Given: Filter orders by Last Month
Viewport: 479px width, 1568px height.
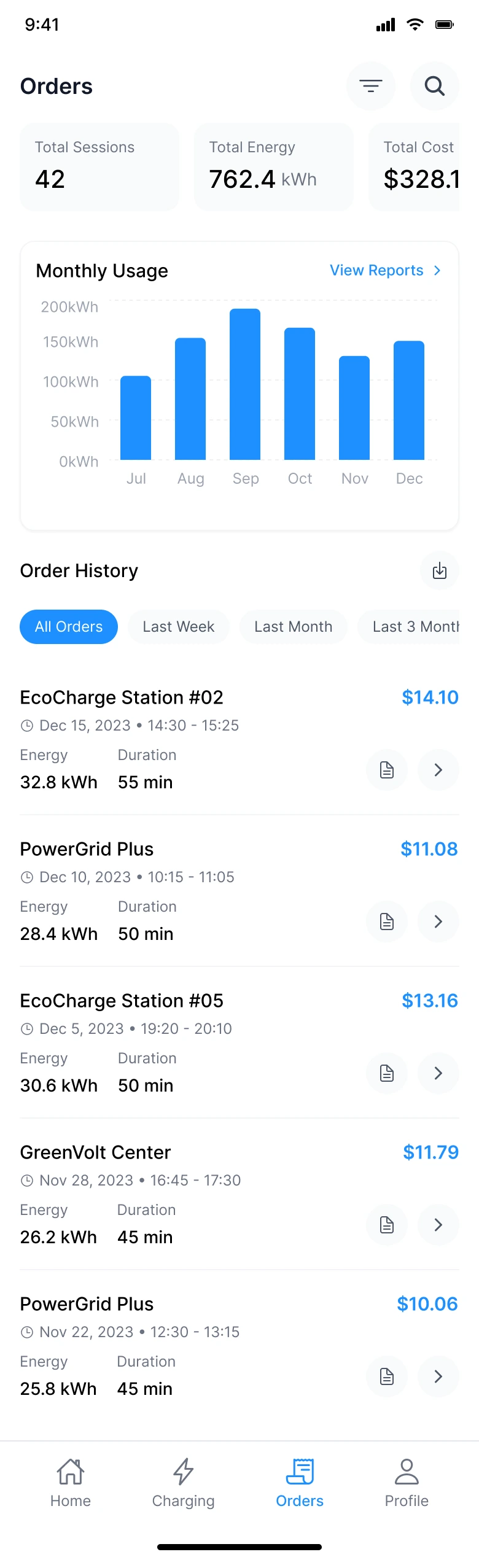Looking at the screenshot, I should pos(293,627).
